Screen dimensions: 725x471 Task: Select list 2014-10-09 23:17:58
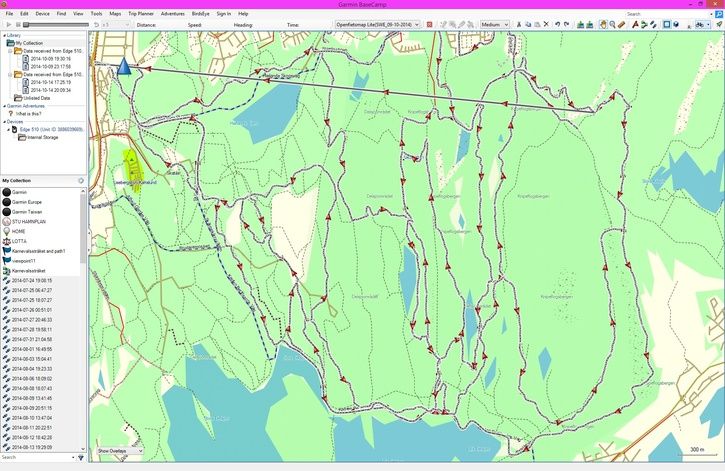click(50, 67)
